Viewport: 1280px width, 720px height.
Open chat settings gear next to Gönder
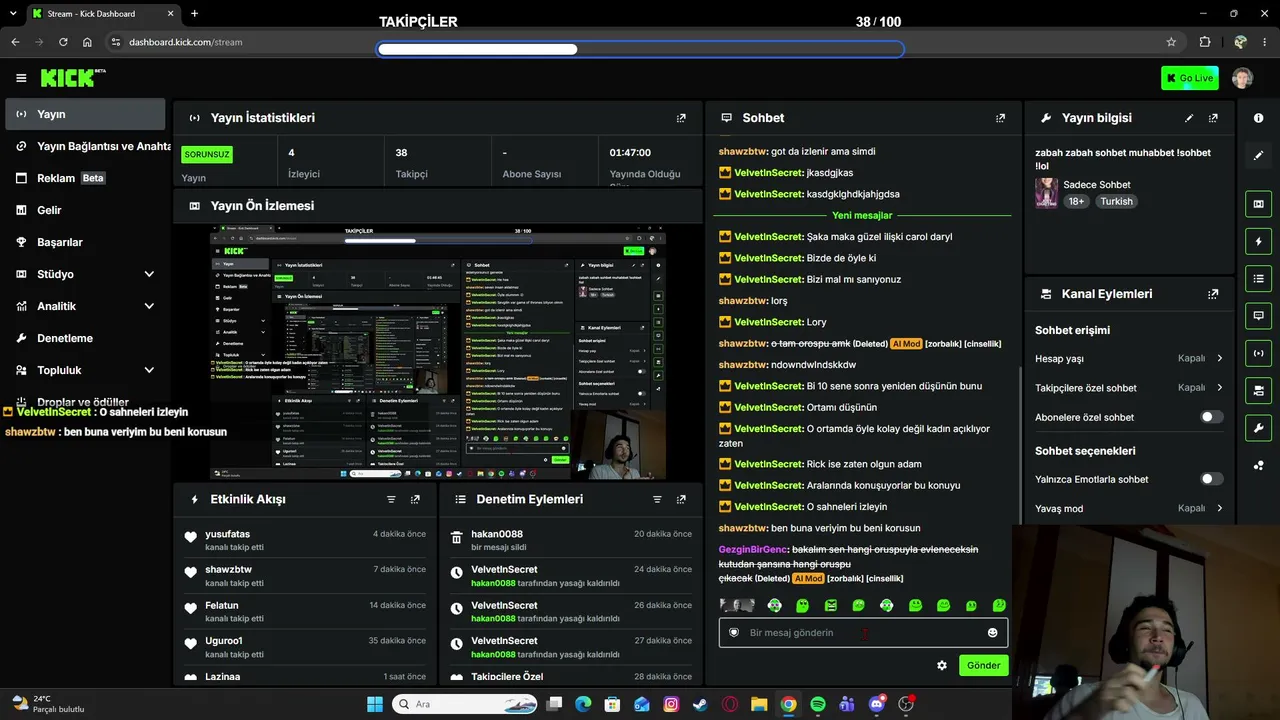click(941, 665)
